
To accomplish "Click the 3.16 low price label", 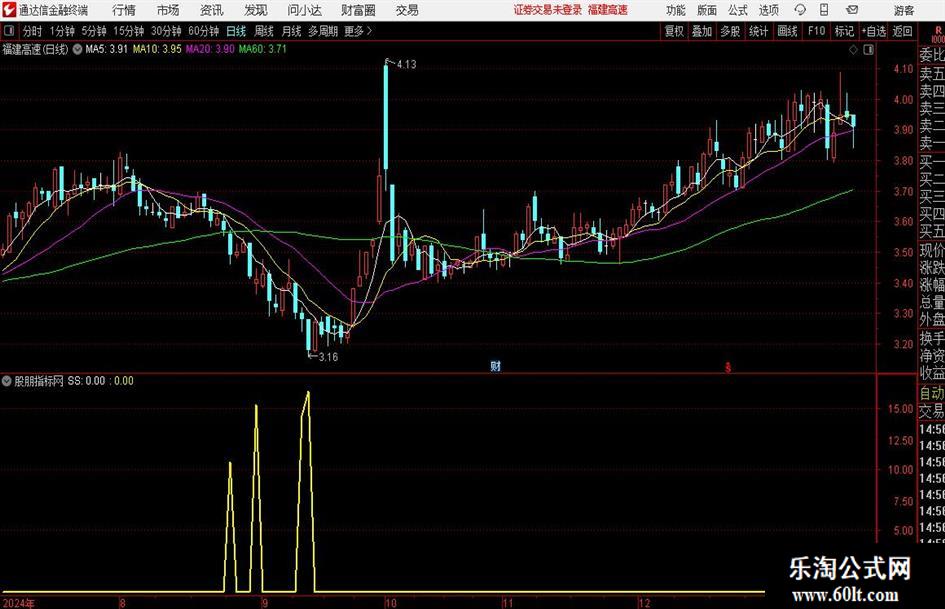I will click(328, 357).
